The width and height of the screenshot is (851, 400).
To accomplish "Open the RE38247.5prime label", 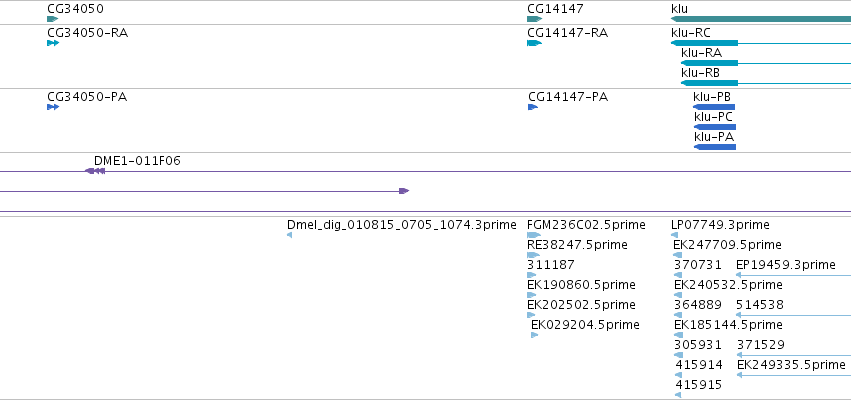I will pos(577,245).
